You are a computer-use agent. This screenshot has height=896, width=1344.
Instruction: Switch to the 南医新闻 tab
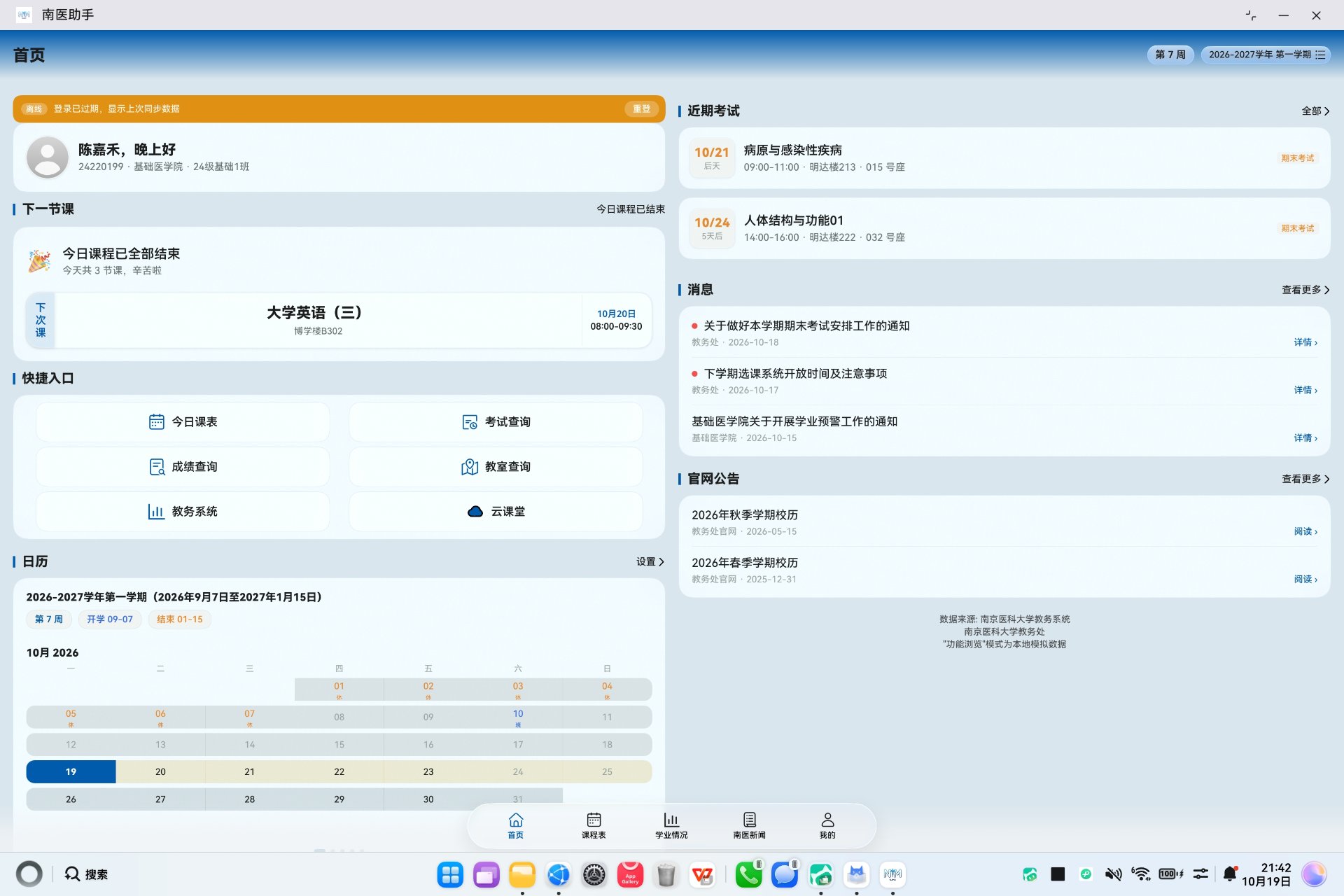pos(749,825)
